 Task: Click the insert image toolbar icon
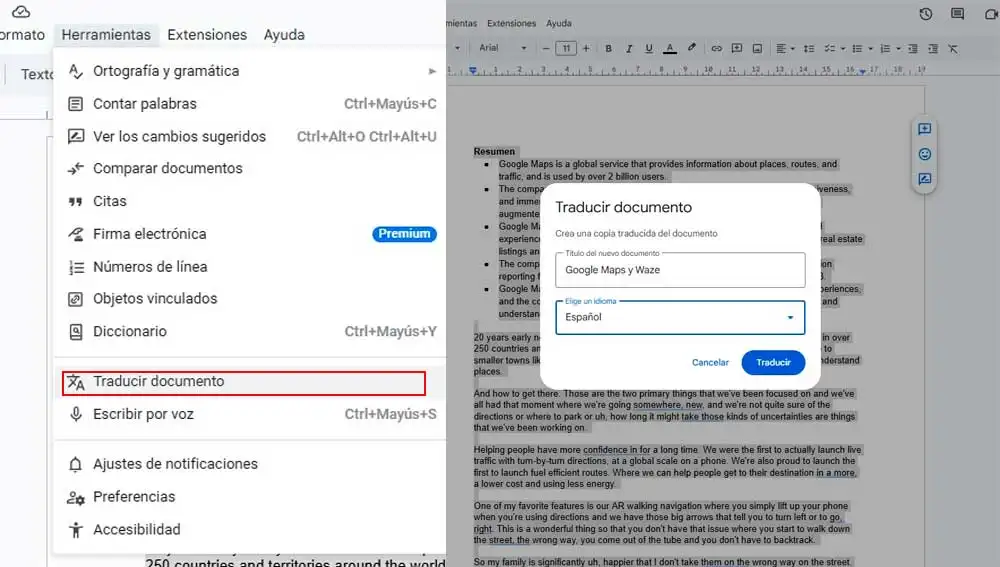click(757, 48)
